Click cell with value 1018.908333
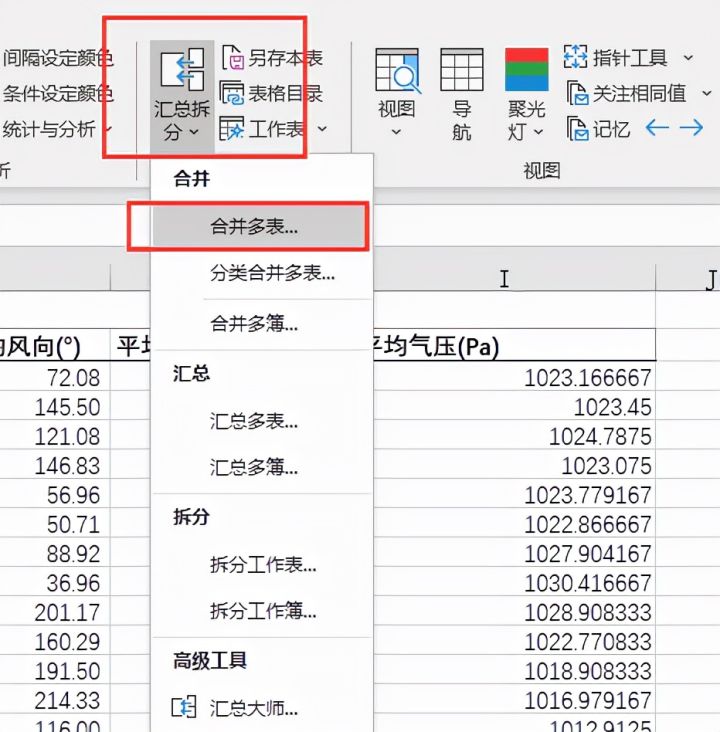Screen dimensions: 720x732 coord(514,670)
